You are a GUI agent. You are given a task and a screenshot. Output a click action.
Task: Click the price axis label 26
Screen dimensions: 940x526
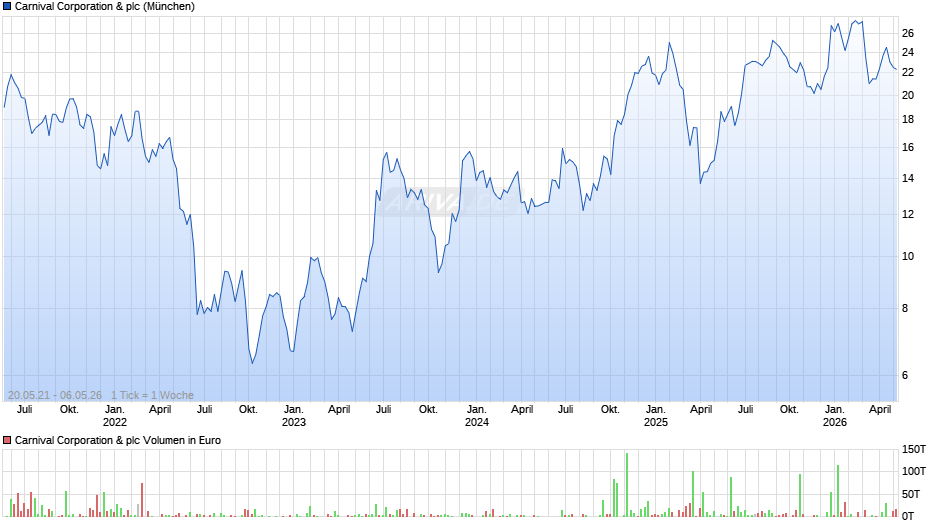click(908, 34)
